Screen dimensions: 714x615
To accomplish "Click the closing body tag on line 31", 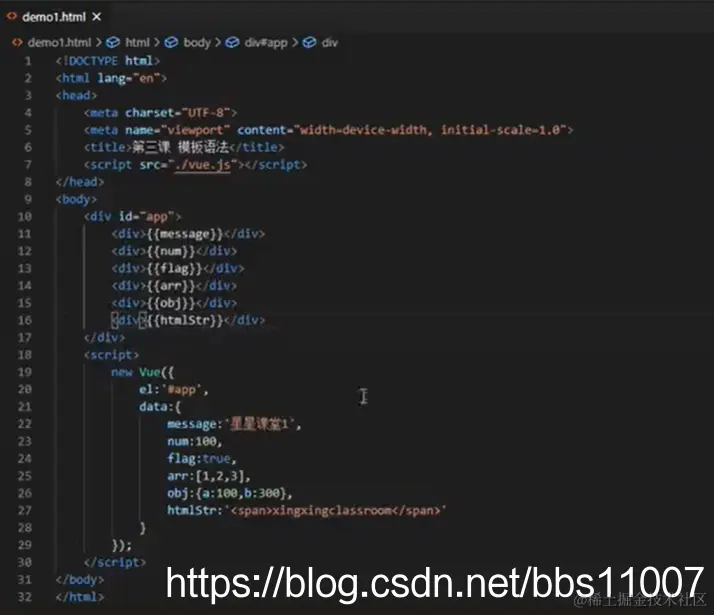I will [80, 580].
